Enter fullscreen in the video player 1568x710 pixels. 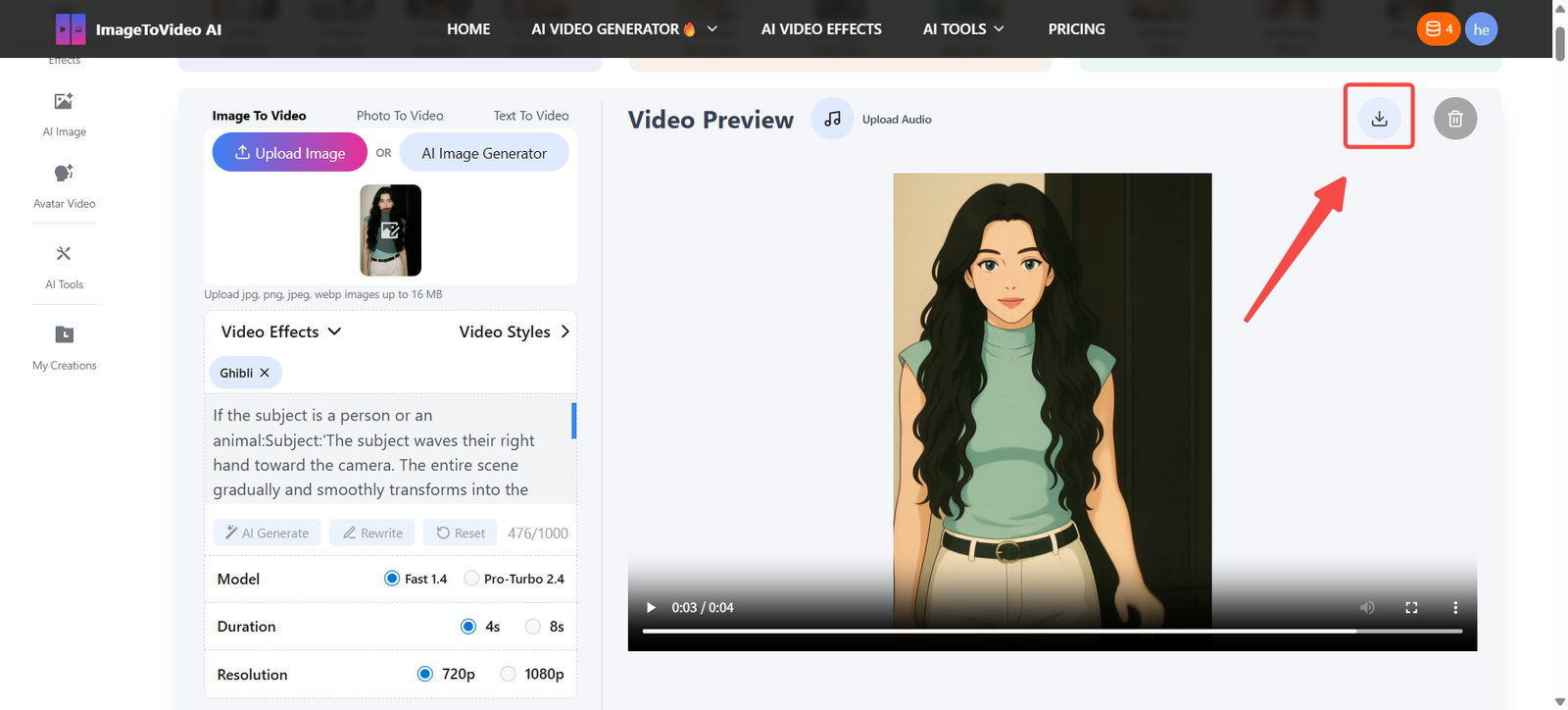1411,608
